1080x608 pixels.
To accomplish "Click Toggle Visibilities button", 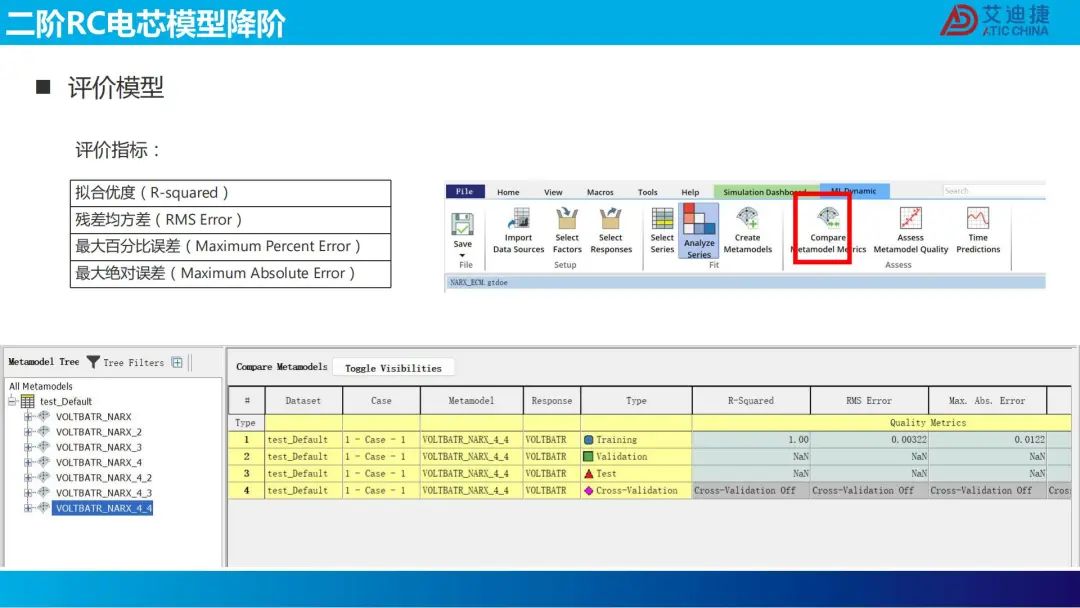I will (x=393, y=368).
